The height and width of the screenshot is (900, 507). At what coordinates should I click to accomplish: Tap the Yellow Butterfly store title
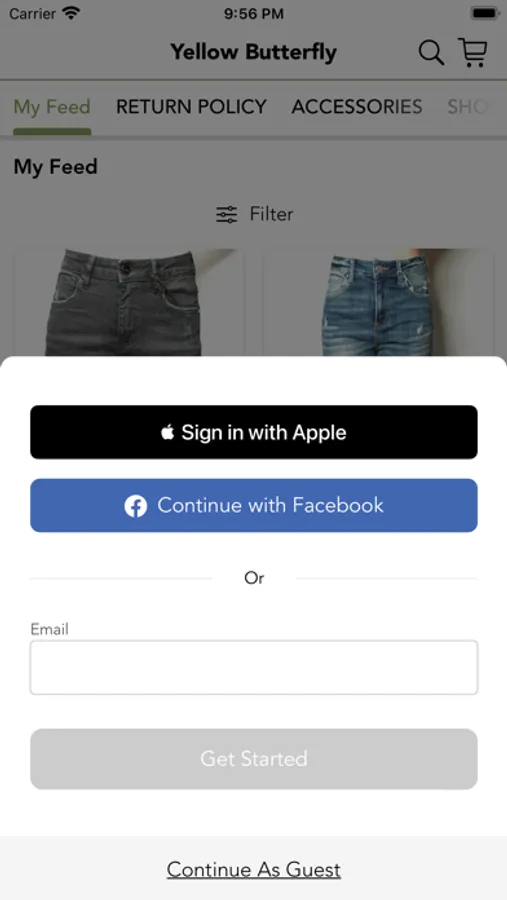coord(253,52)
